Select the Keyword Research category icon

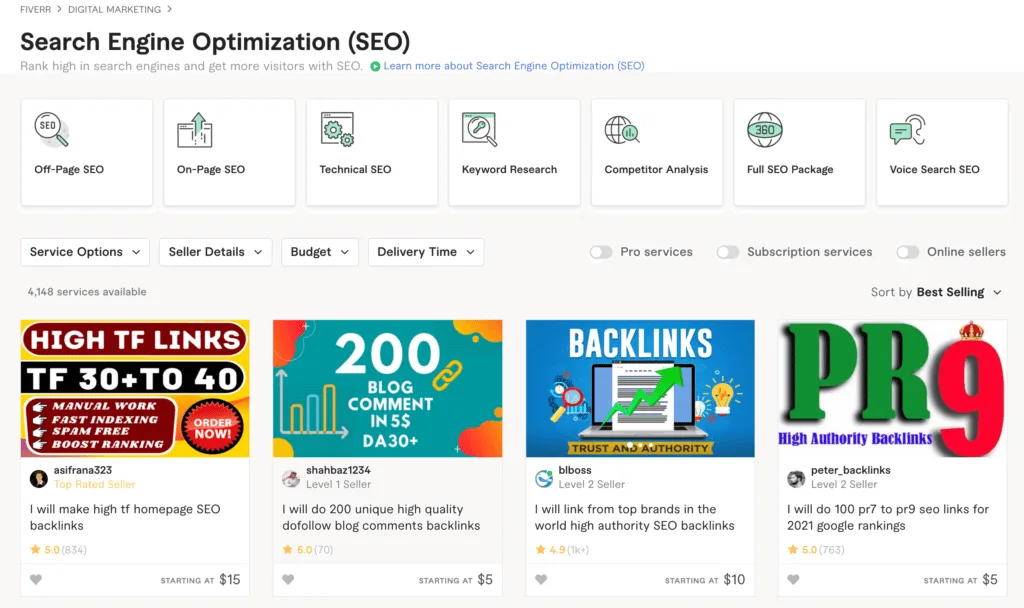pos(479,130)
